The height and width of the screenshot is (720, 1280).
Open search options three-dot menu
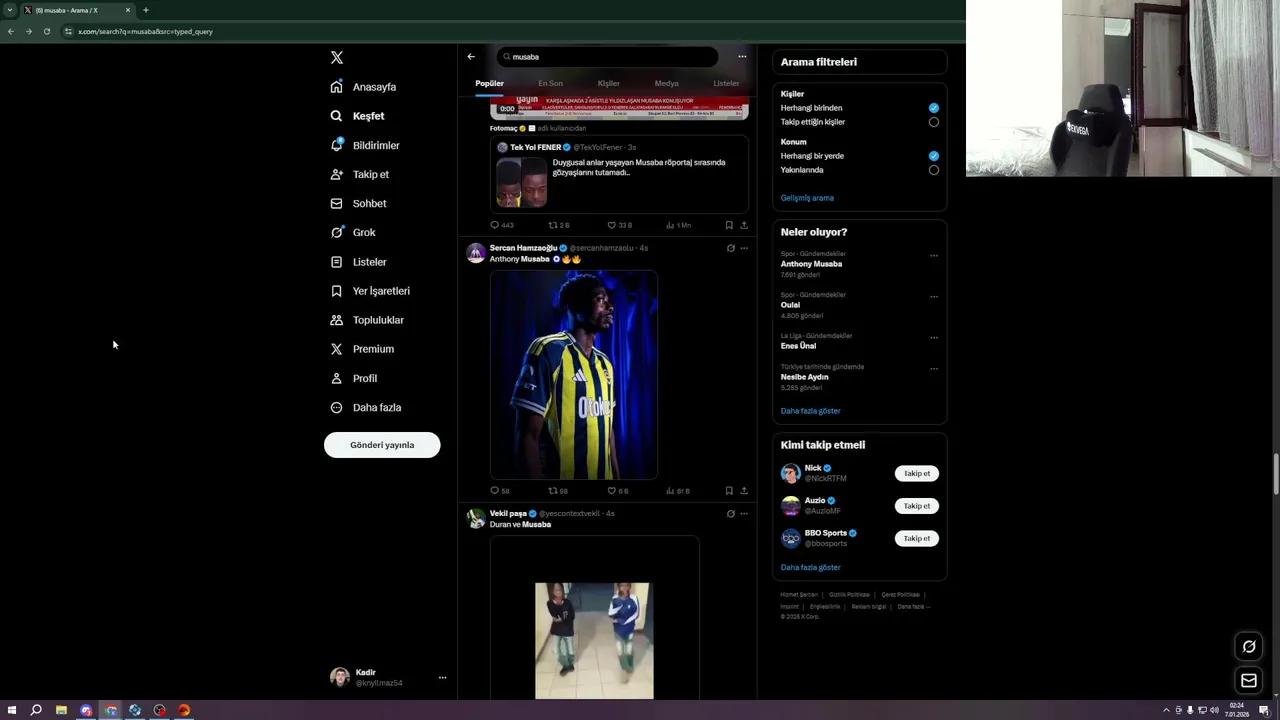tap(742, 57)
